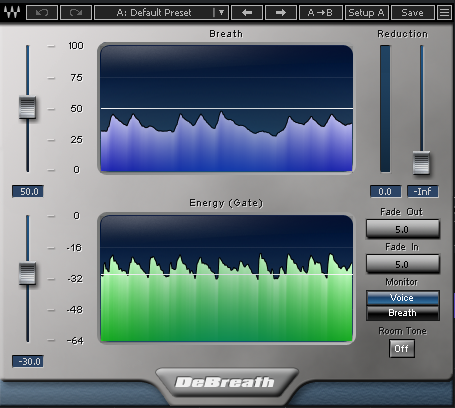Click the DeBreath plugin logo
Viewport: 455px width, 408px height.
coord(225,382)
